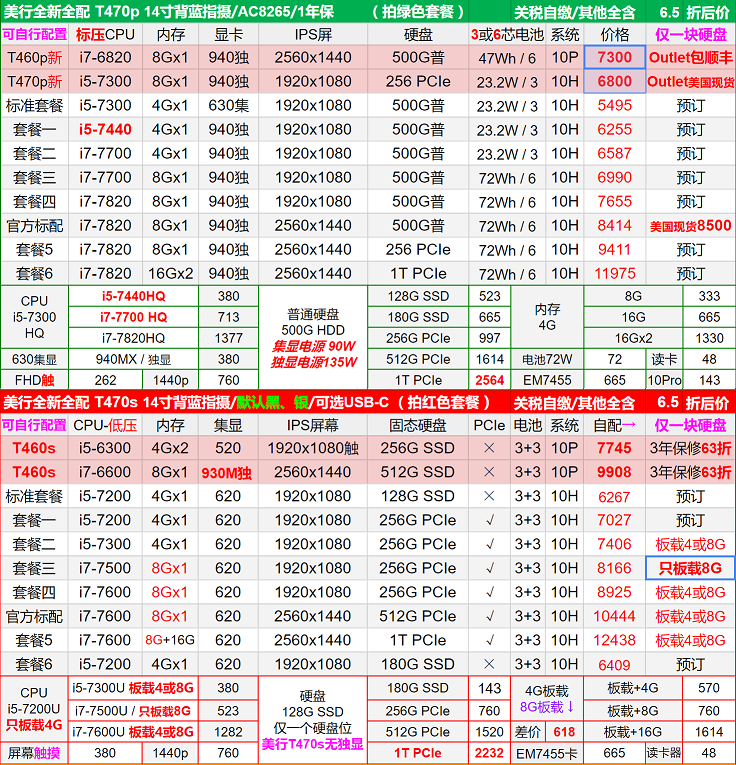Image resolution: width=736 pixels, height=765 pixels.
Task: Click the 1282 price beside i7-7600U
Action: 228,732
